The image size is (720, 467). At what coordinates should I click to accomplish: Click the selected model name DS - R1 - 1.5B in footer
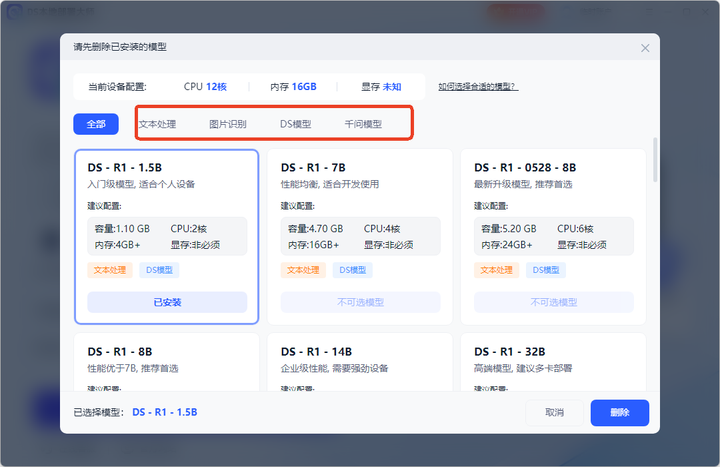coord(165,412)
